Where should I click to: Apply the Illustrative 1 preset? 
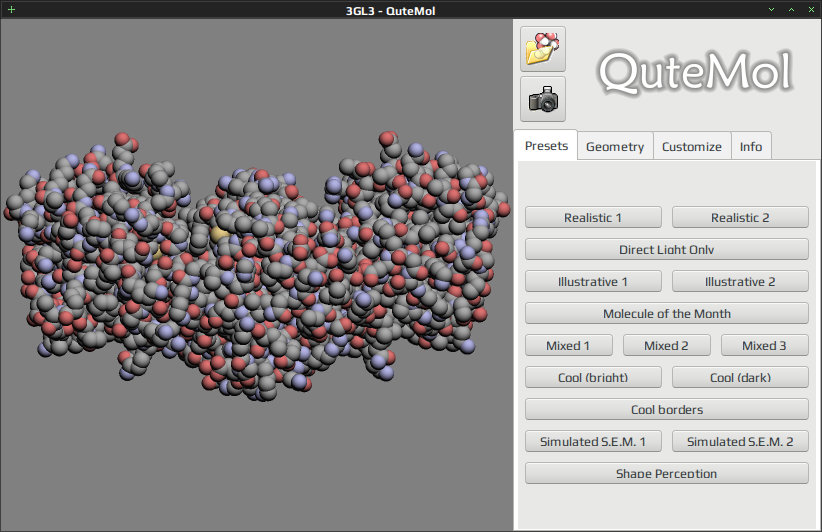tap(593, 281)
